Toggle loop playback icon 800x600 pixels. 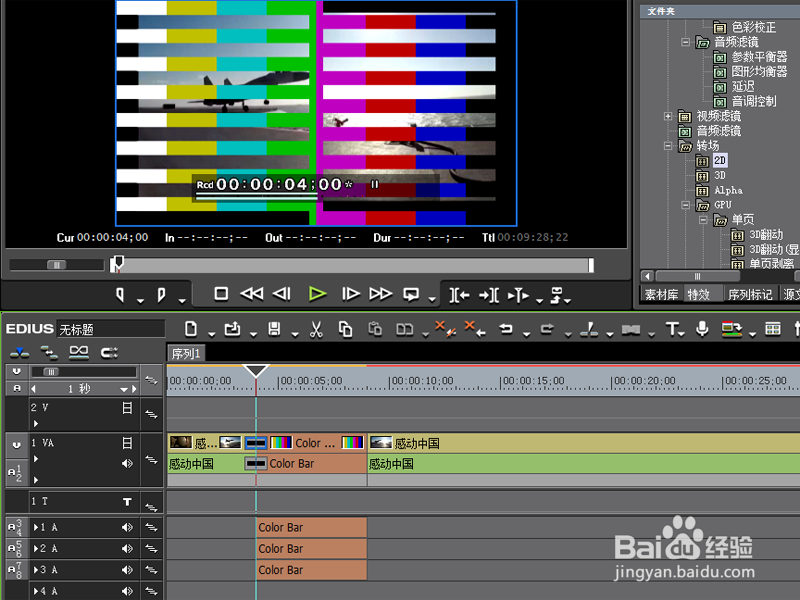point(411,294)
